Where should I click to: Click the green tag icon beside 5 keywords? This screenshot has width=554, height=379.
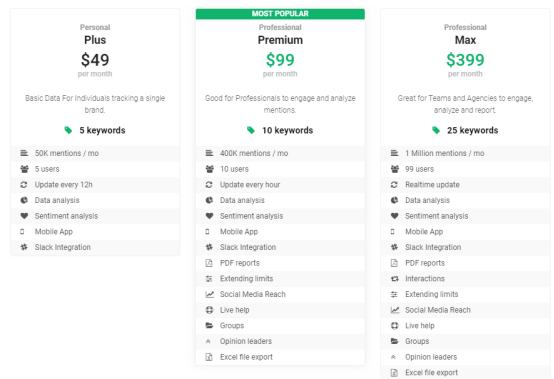click(68, 130)
